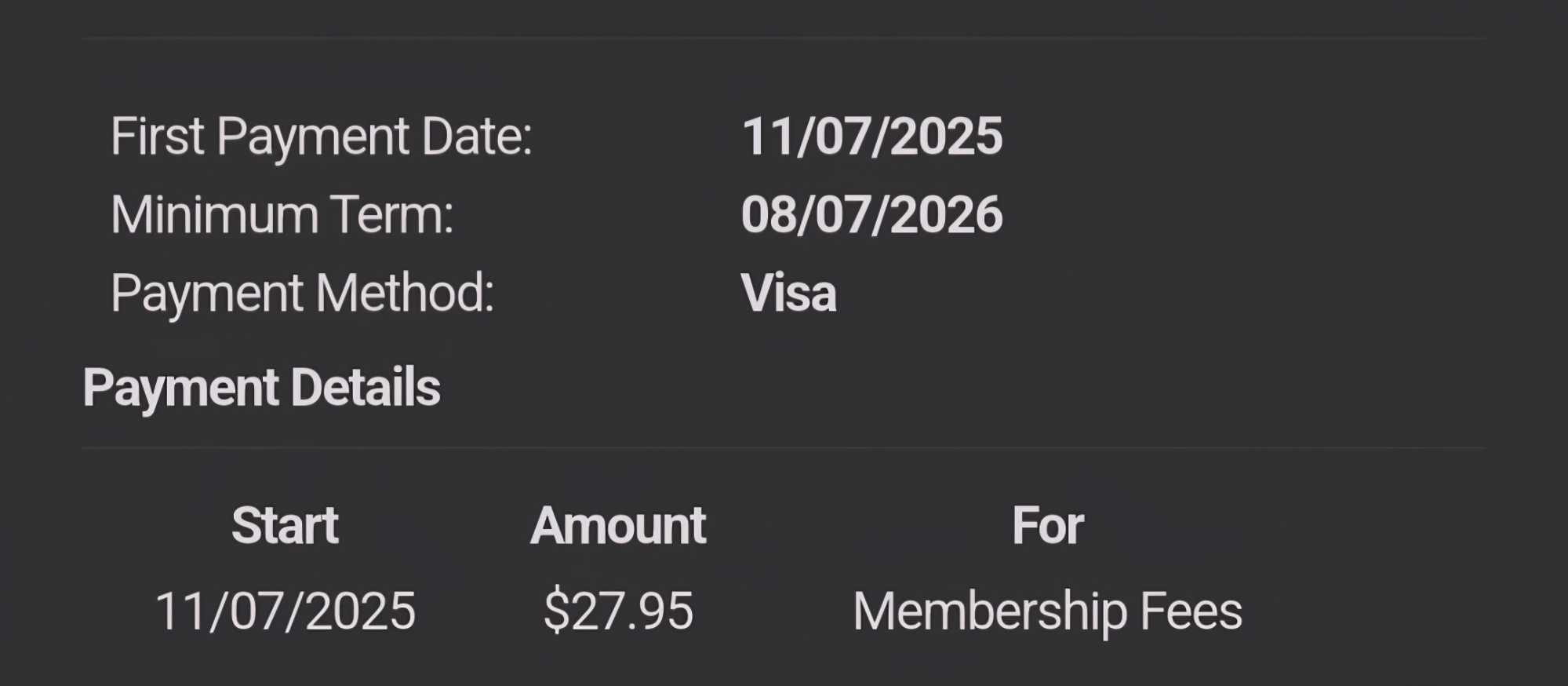Select the minimum term date 08/07/2026
1568x686 pixels.
[871, 215]
